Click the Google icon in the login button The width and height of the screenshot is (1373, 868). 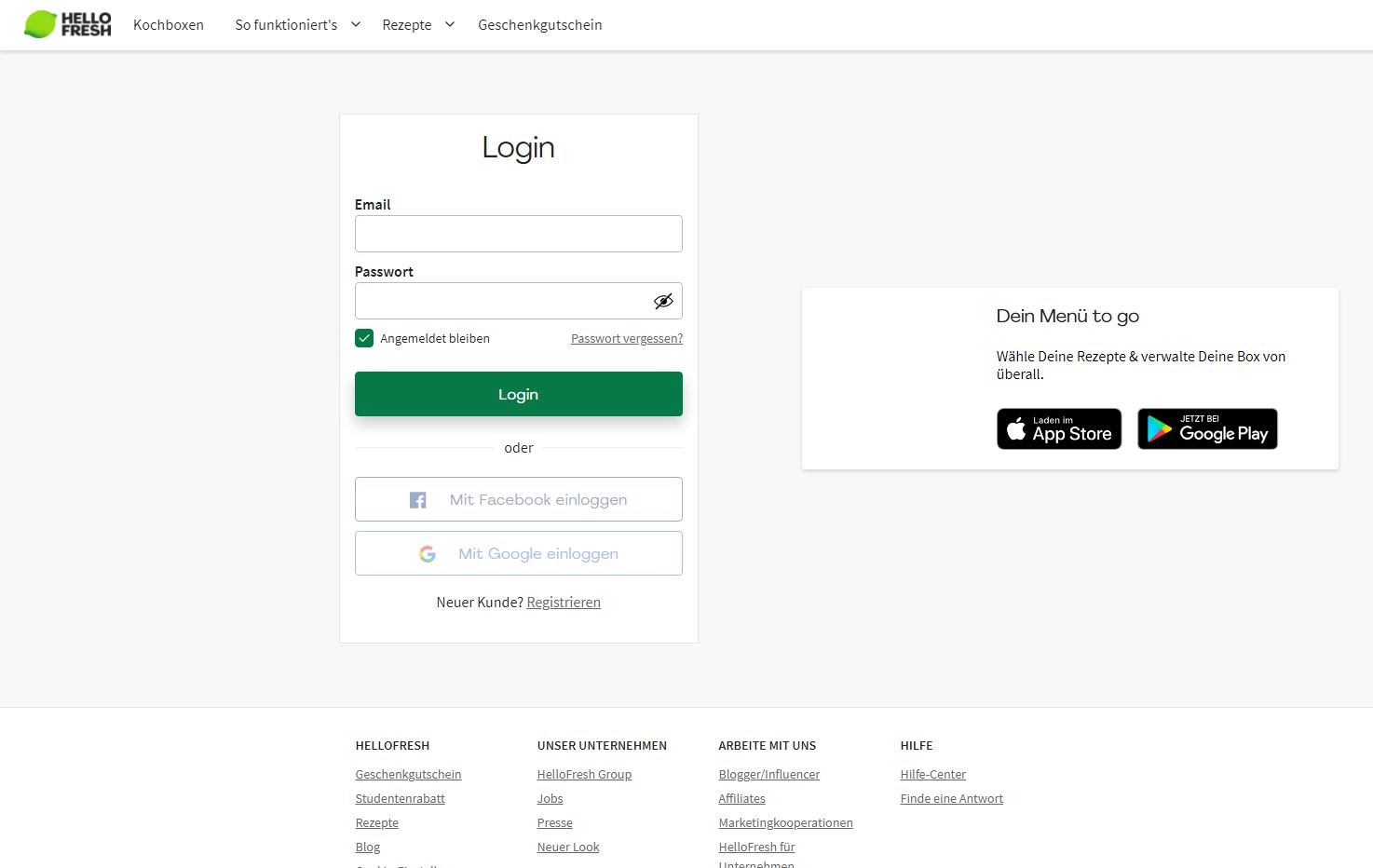[x=427, y=553]
